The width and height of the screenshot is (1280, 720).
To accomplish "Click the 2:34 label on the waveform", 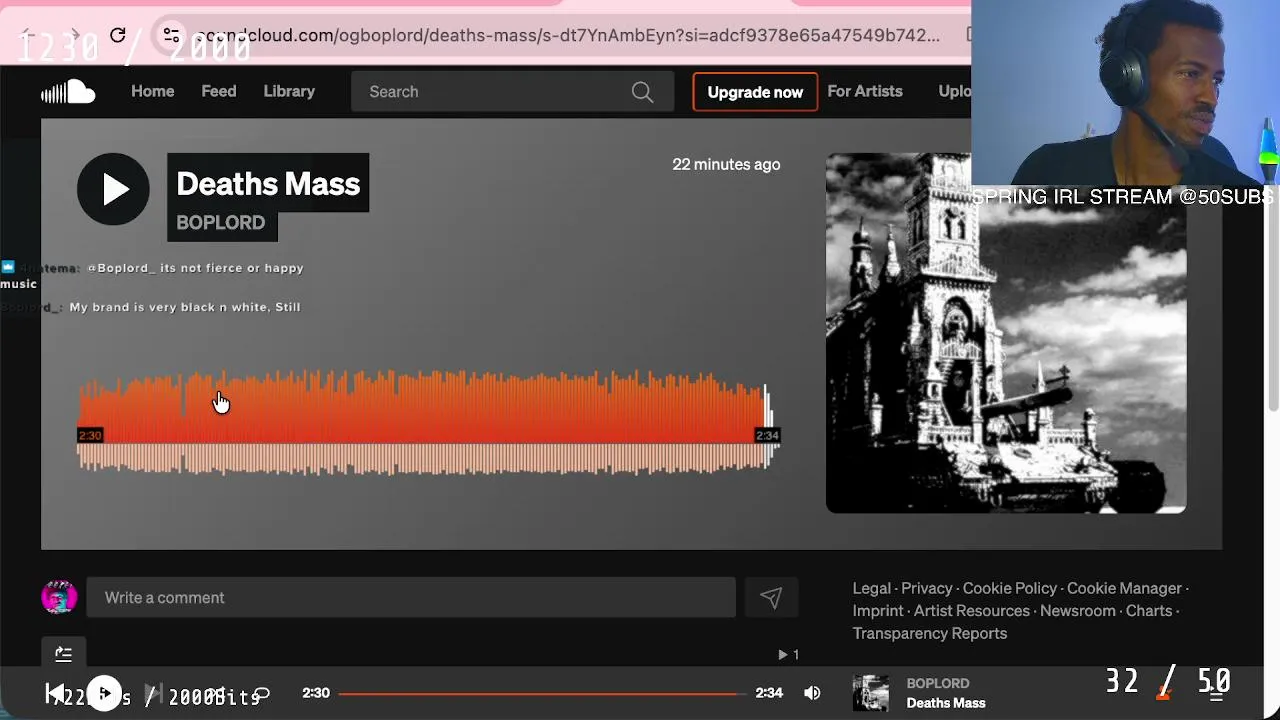I will (767, 435).
